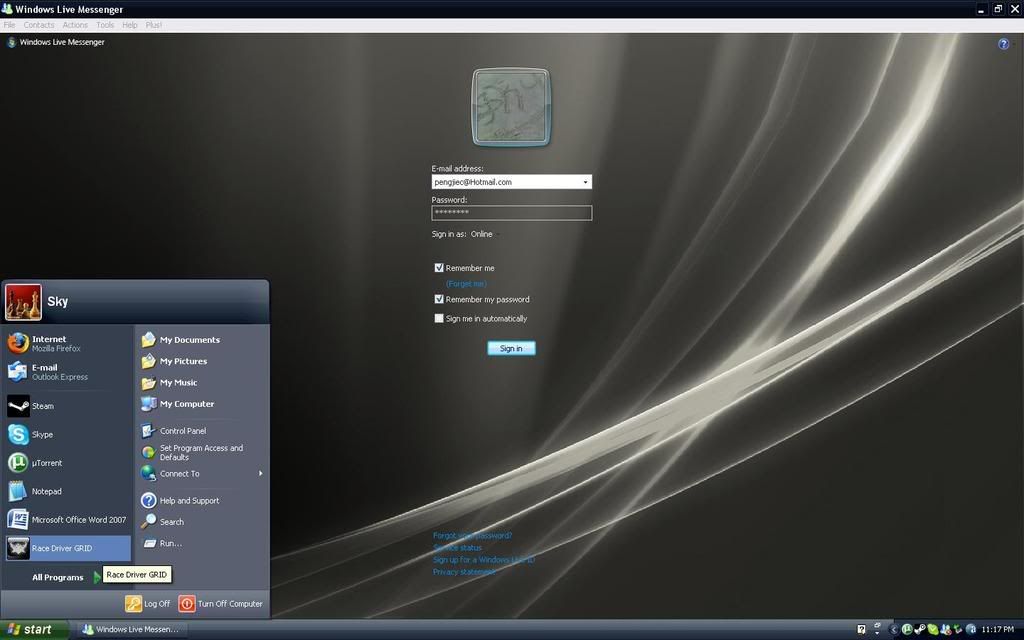Uncheck the Remember me checkbox
The image size is (1024, 640).
click(439, 268)
